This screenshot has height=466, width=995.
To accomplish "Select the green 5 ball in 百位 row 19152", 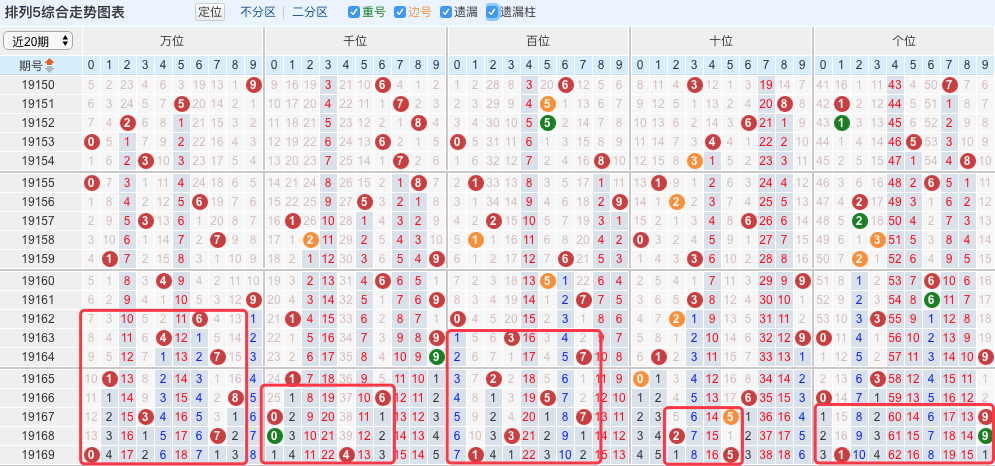I will tap(547, 123).
